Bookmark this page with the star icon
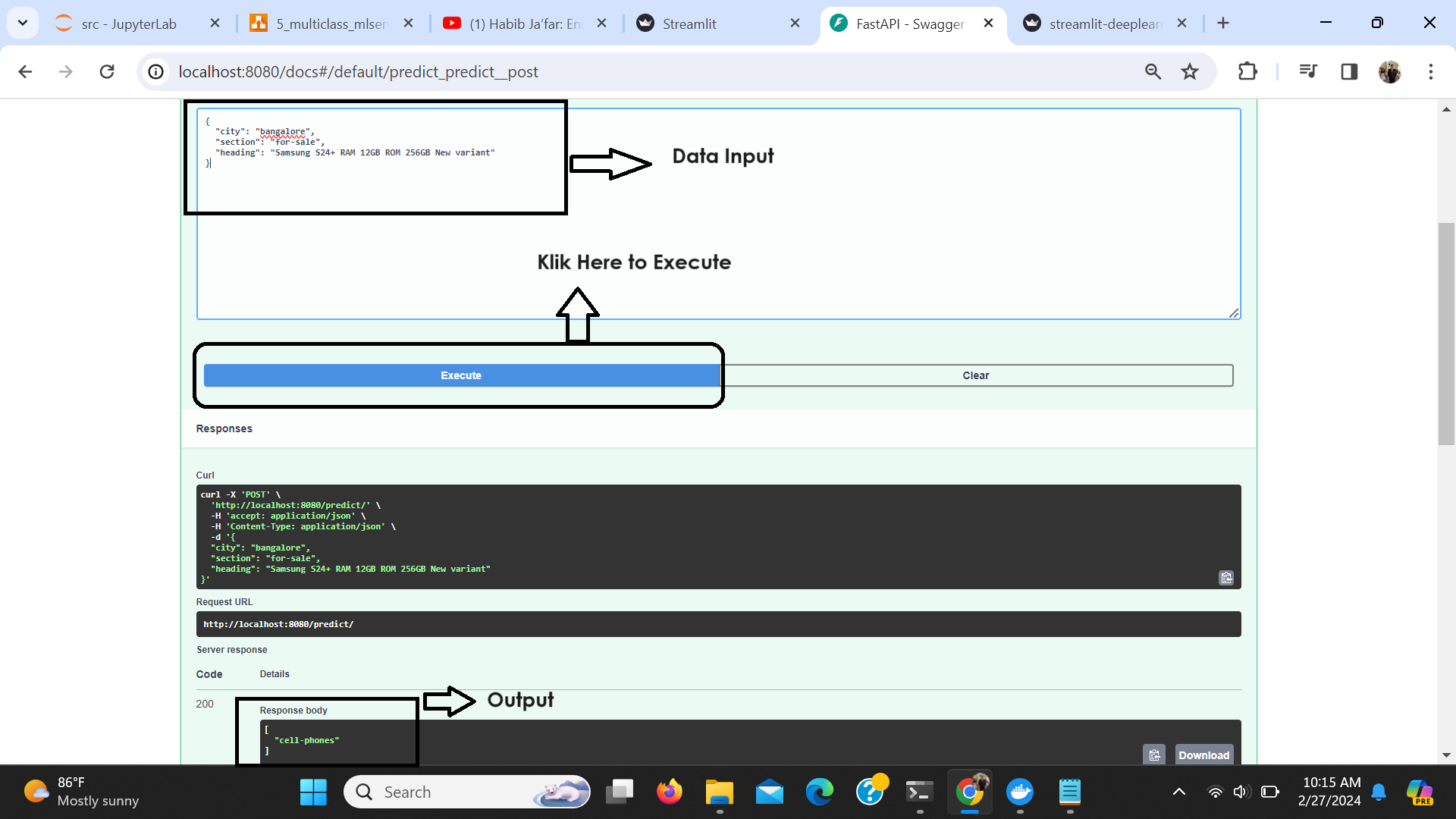 tap(1189, 71)
